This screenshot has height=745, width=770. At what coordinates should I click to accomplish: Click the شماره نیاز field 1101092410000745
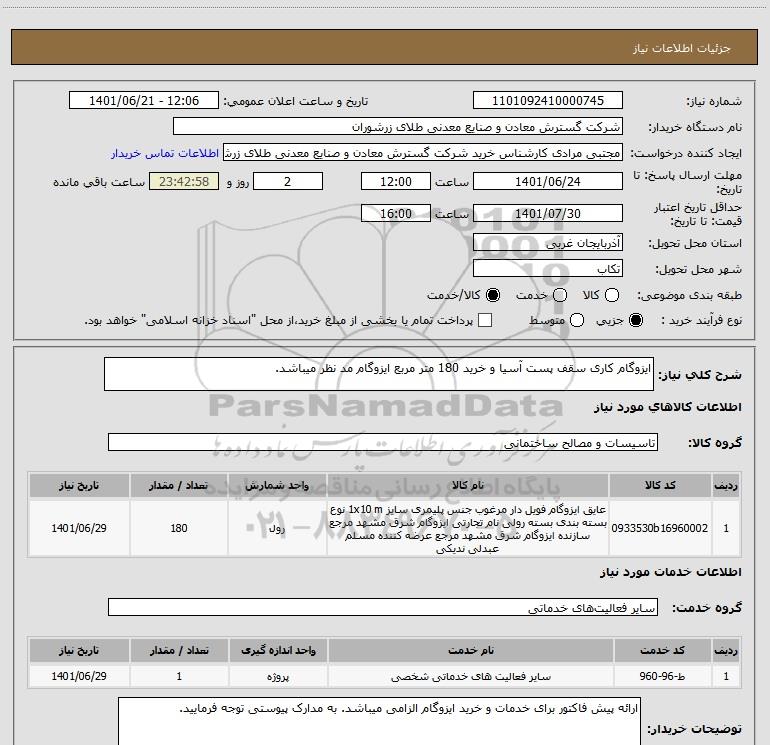548,101
